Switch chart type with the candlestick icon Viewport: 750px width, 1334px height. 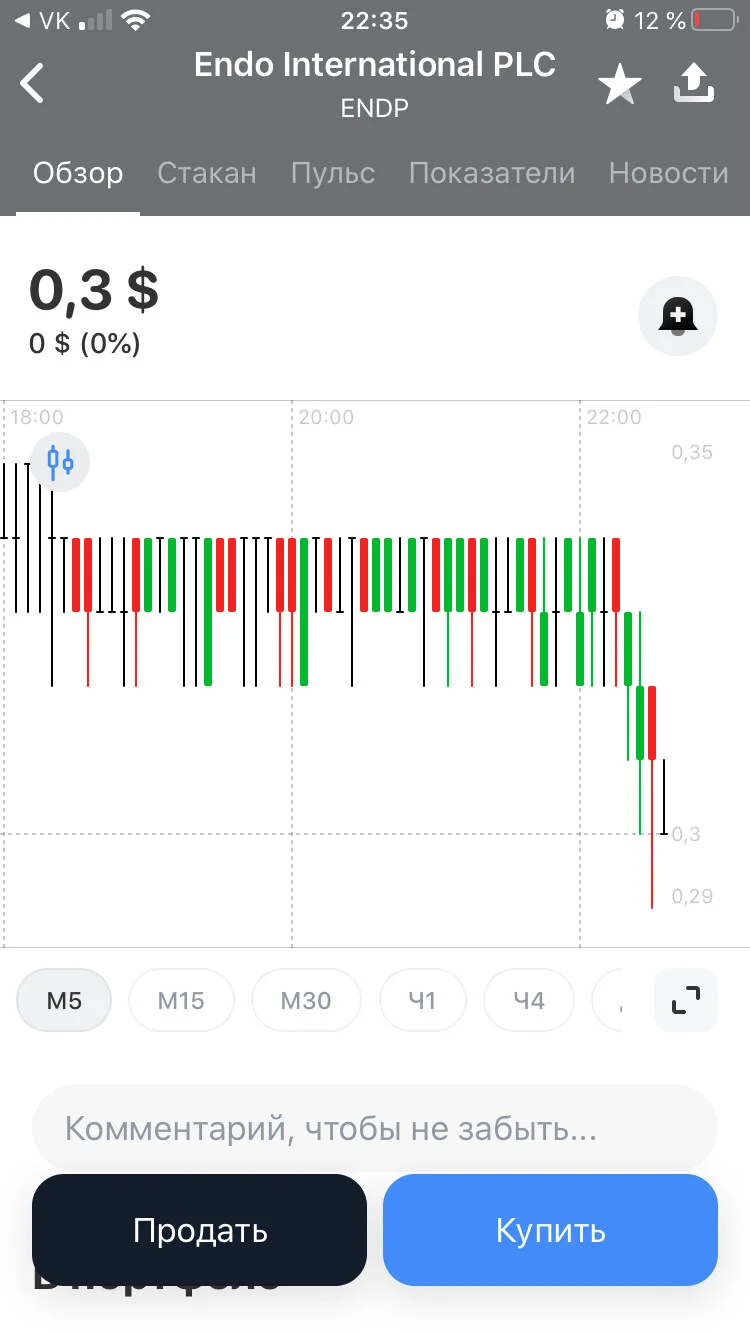(x=61, y=462)
